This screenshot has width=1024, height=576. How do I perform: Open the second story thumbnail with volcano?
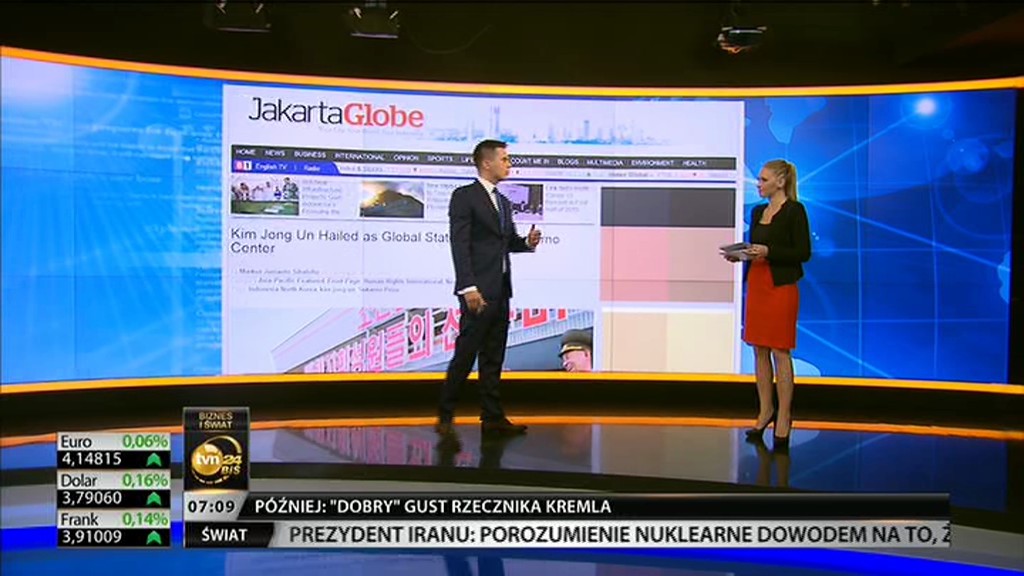click(392, 199)
